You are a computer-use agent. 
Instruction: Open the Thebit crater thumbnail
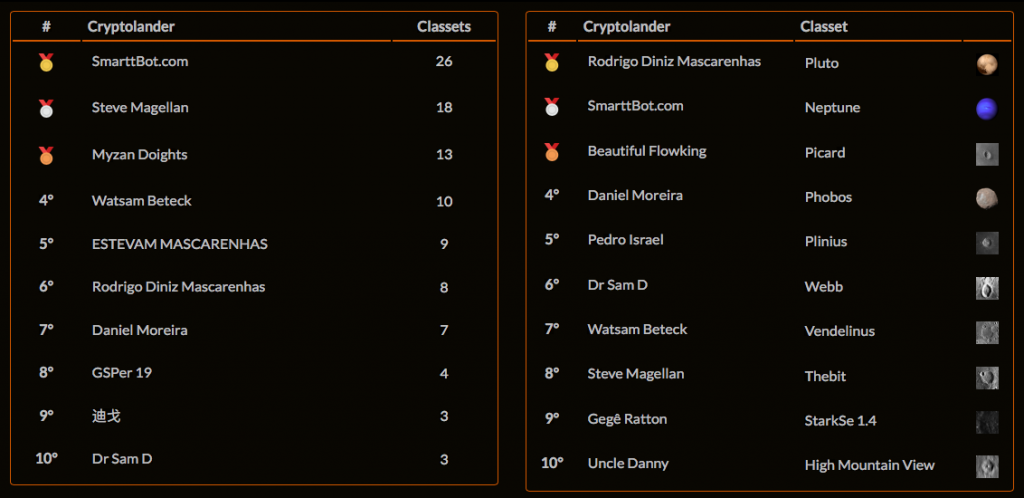987,377
